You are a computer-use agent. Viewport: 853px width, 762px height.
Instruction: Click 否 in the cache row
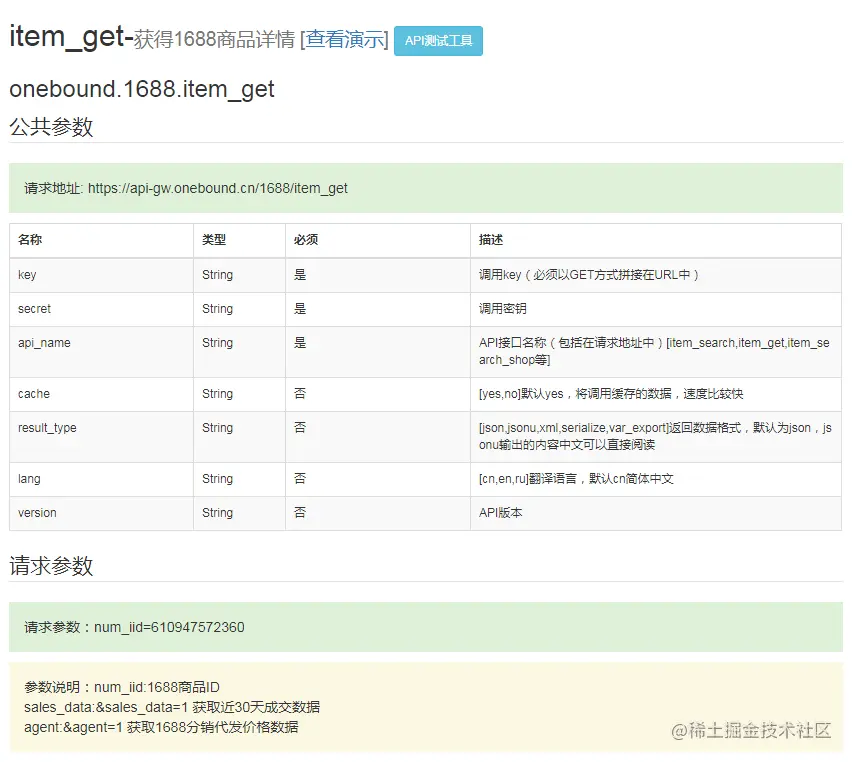(x=300, y=393)
